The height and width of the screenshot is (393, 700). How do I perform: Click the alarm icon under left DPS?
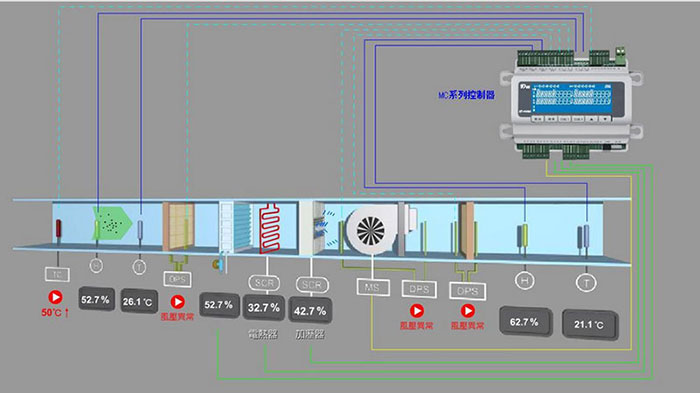[x=178, y=302]
